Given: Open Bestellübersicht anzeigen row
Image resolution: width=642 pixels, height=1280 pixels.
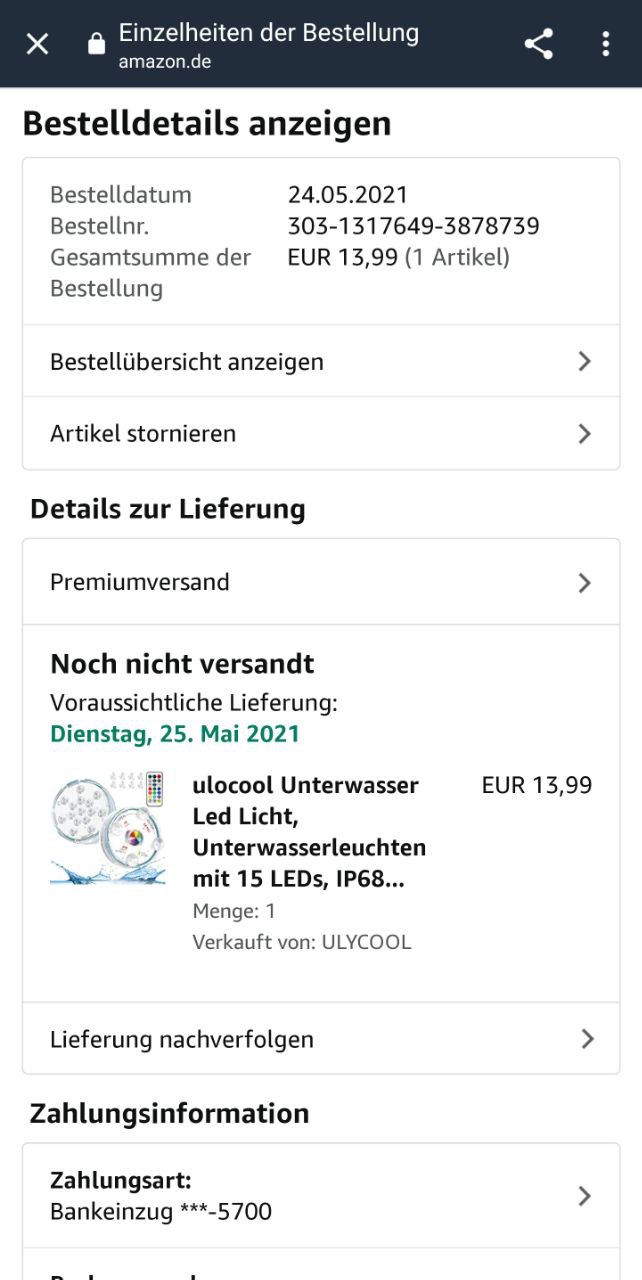Looking at the screenshot, I should [x=187, y=361].
